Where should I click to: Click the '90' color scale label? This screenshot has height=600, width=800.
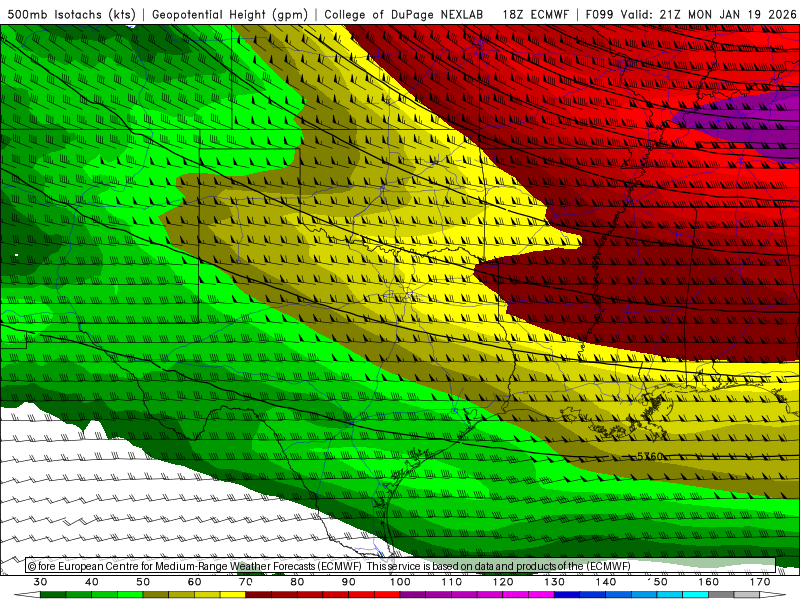[x=348, y=582]
